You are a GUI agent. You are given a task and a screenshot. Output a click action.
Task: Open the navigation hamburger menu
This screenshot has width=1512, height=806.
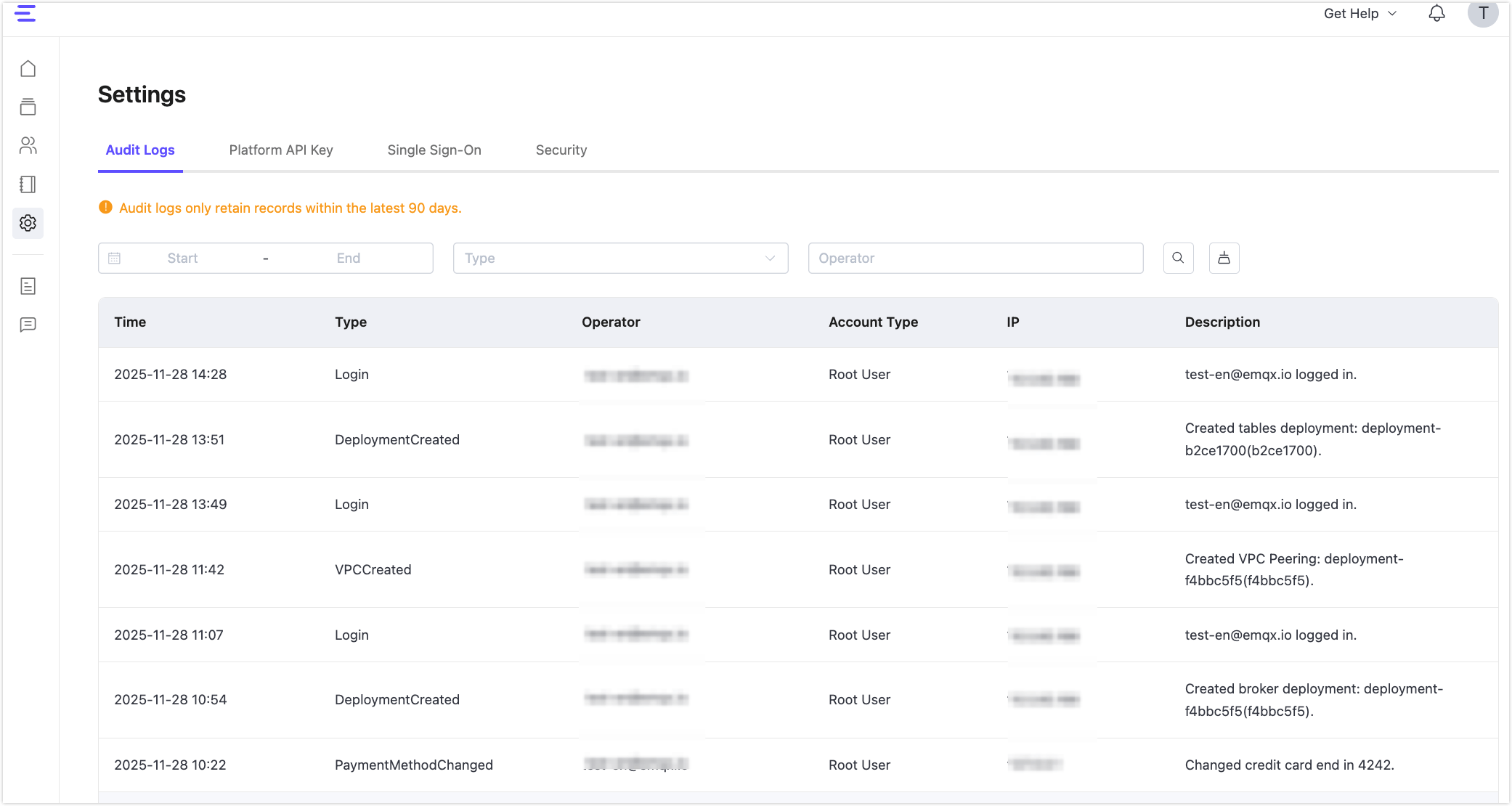tap(25, 13)
